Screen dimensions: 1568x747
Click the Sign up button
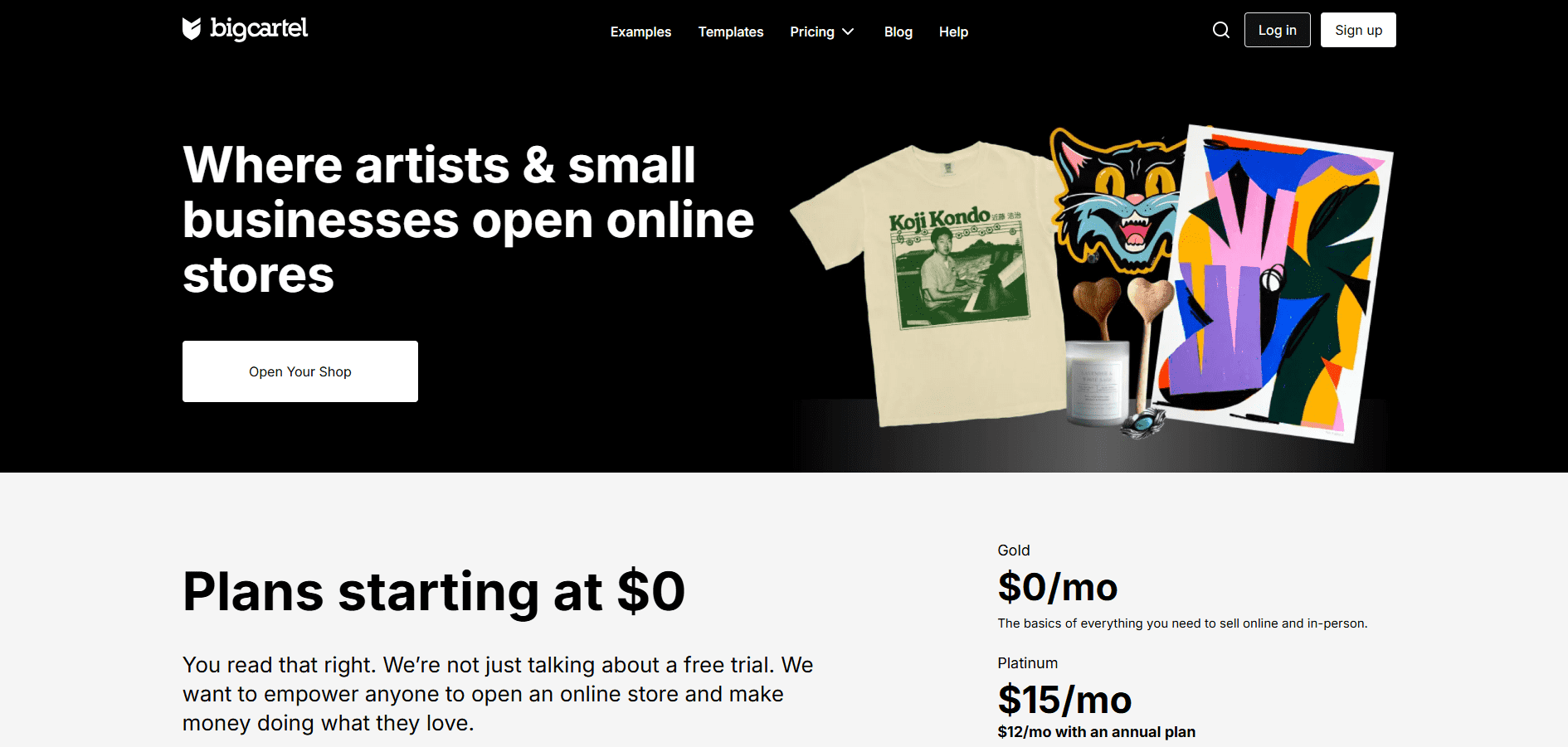click(1358, 30)
